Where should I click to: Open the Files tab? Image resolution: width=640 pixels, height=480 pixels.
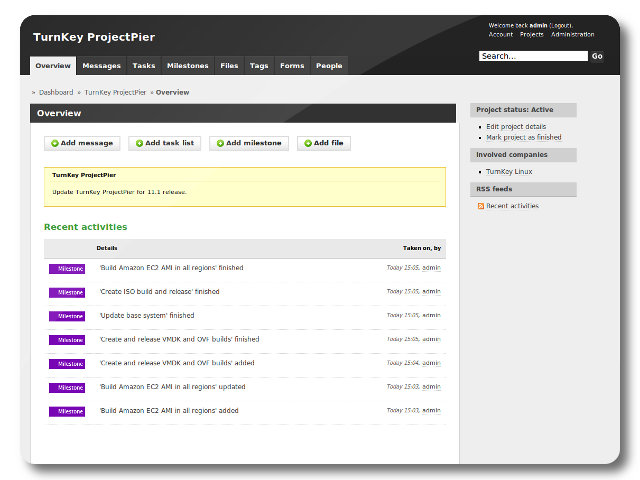(x=229, y=66)
